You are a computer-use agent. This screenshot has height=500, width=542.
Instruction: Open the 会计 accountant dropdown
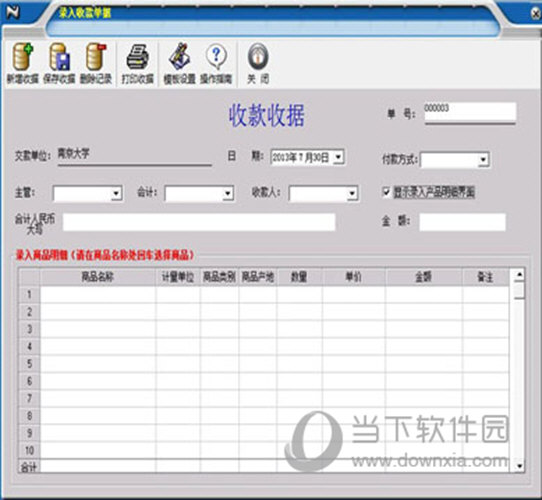click(228, 193)
